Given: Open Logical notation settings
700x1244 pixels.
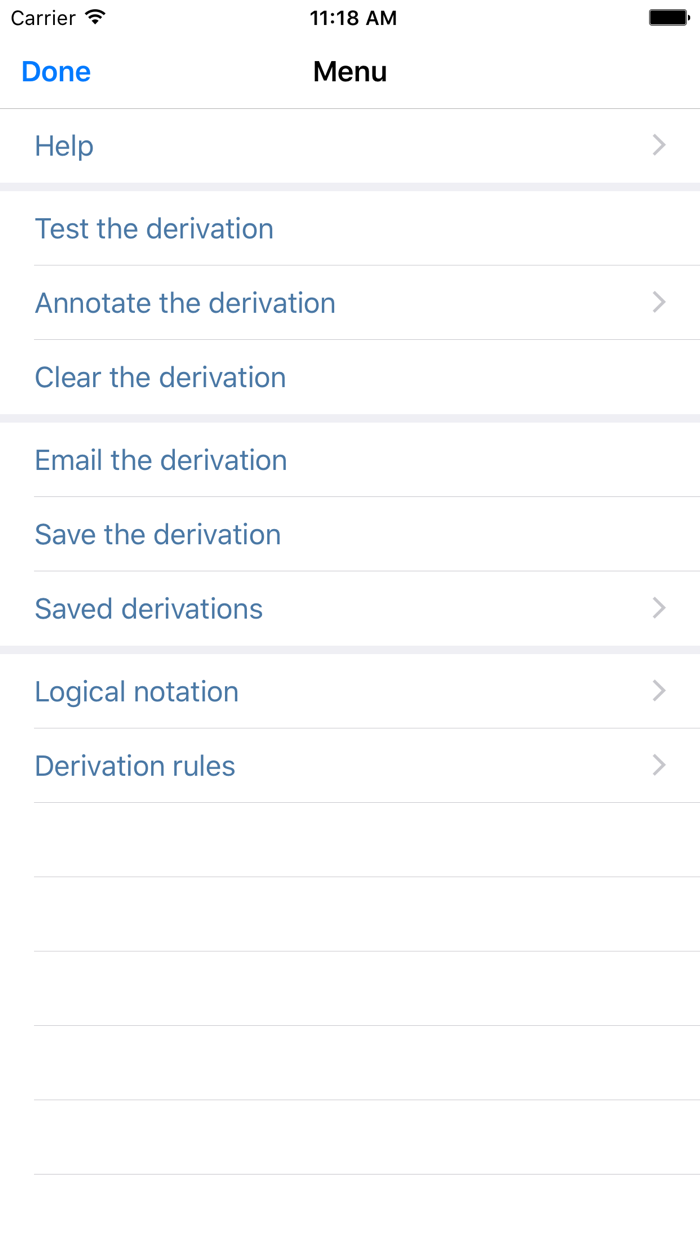Looking at the screenshot, I should [137, 692].
